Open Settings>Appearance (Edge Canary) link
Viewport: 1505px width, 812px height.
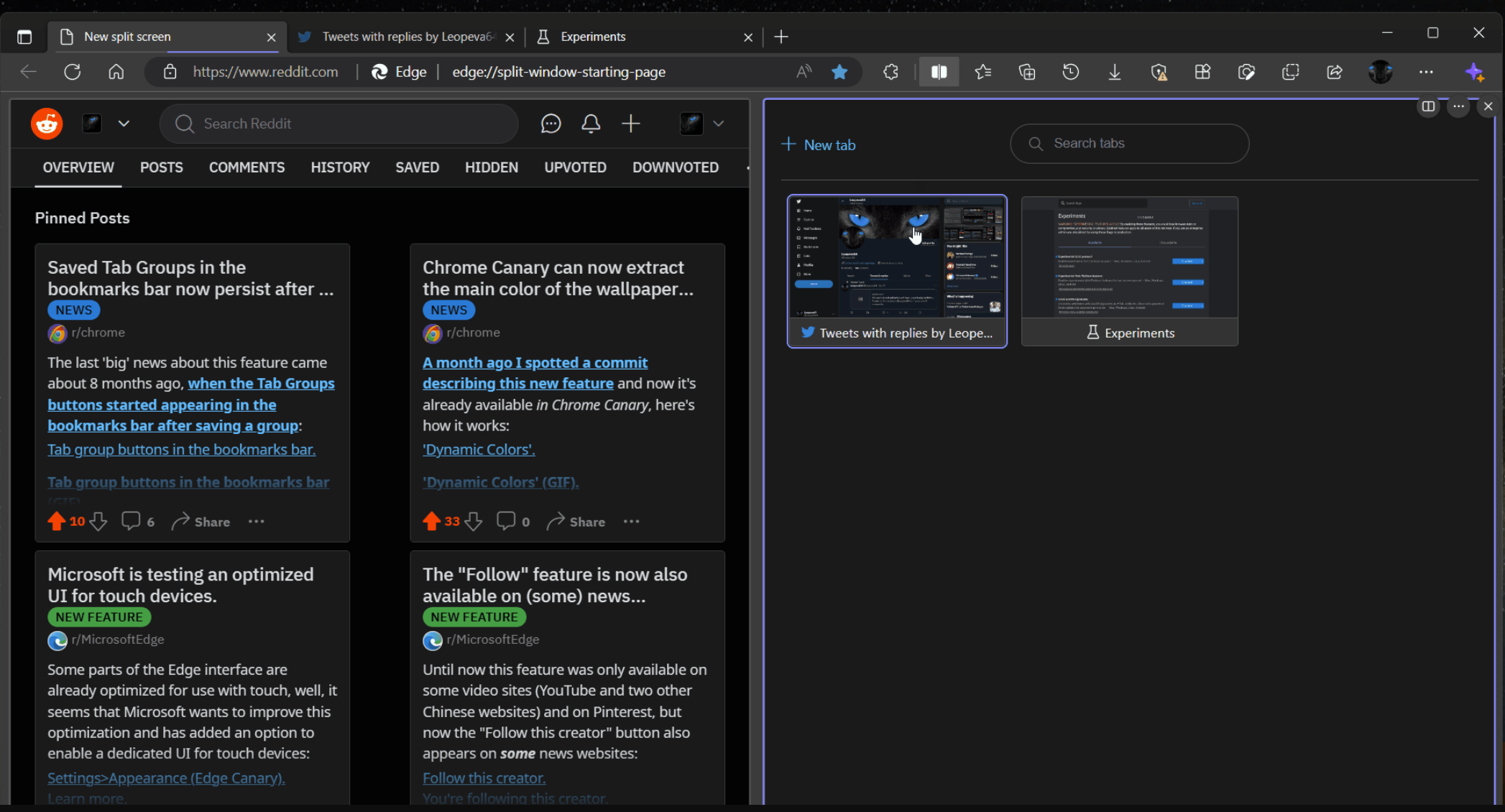[x=166, y=778]
